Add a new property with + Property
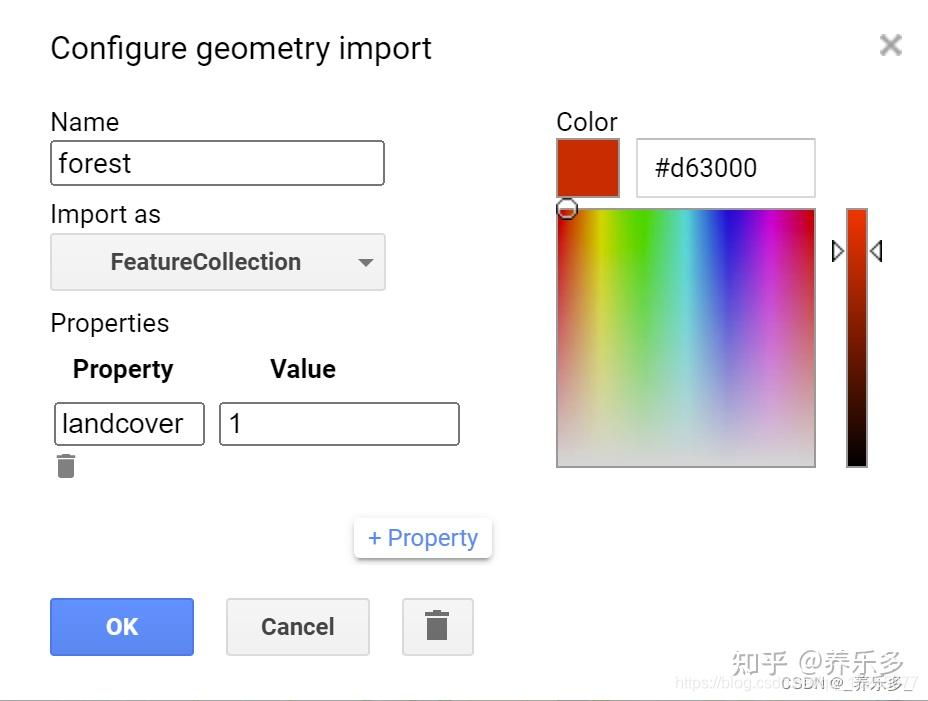The width and height of the screenshot is (928, 701). tap(423, 538)
